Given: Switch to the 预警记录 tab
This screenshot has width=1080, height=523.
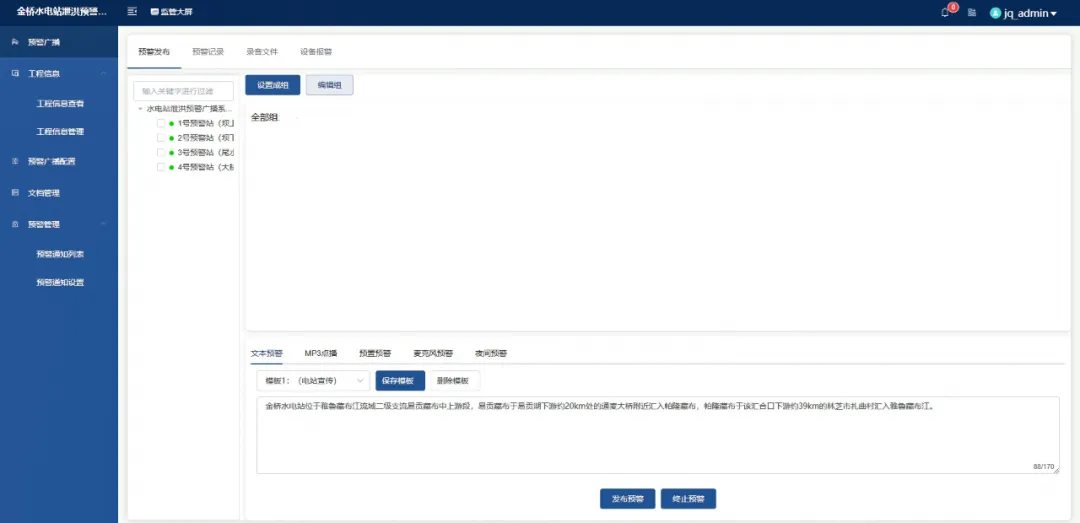Looking at the screenshot, I should 208,51.
